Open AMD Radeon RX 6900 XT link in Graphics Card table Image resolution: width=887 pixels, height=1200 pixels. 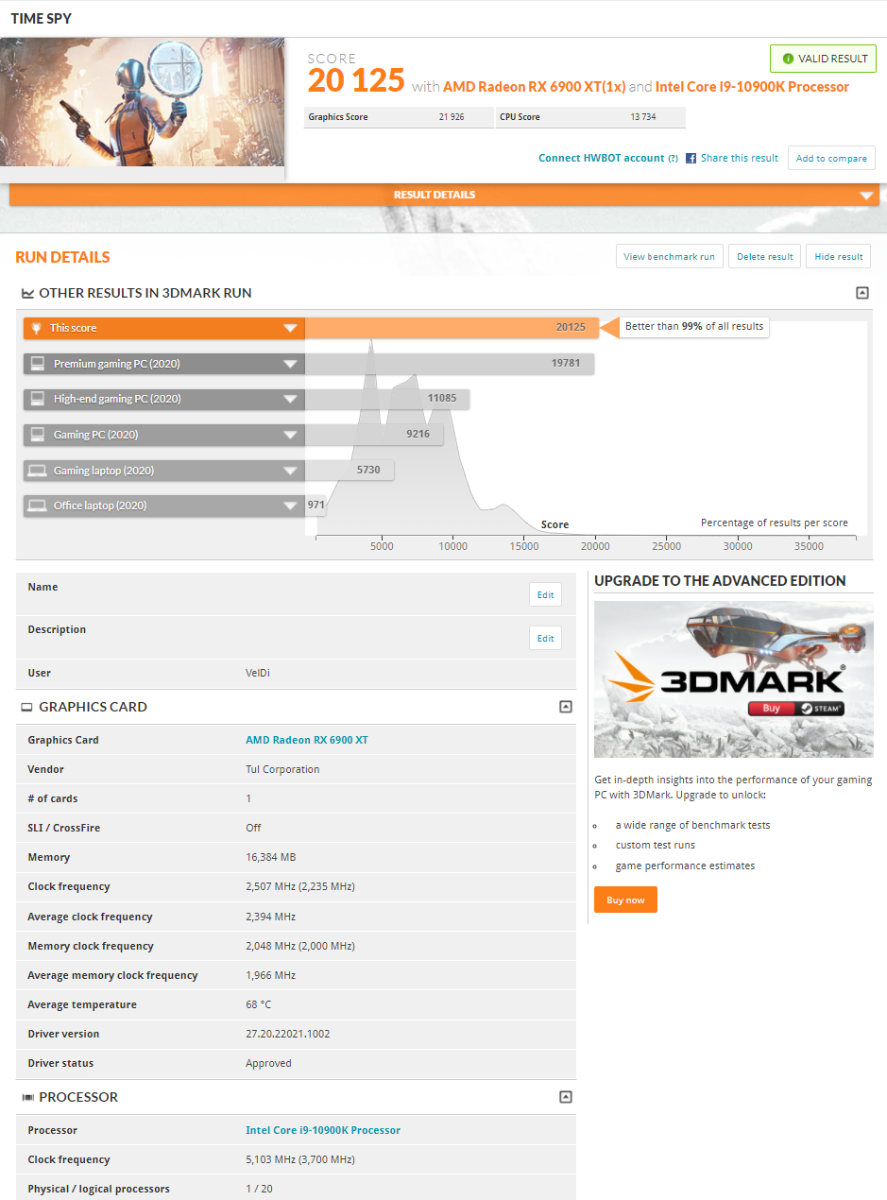pyautogui.click(x=307, y=740)
